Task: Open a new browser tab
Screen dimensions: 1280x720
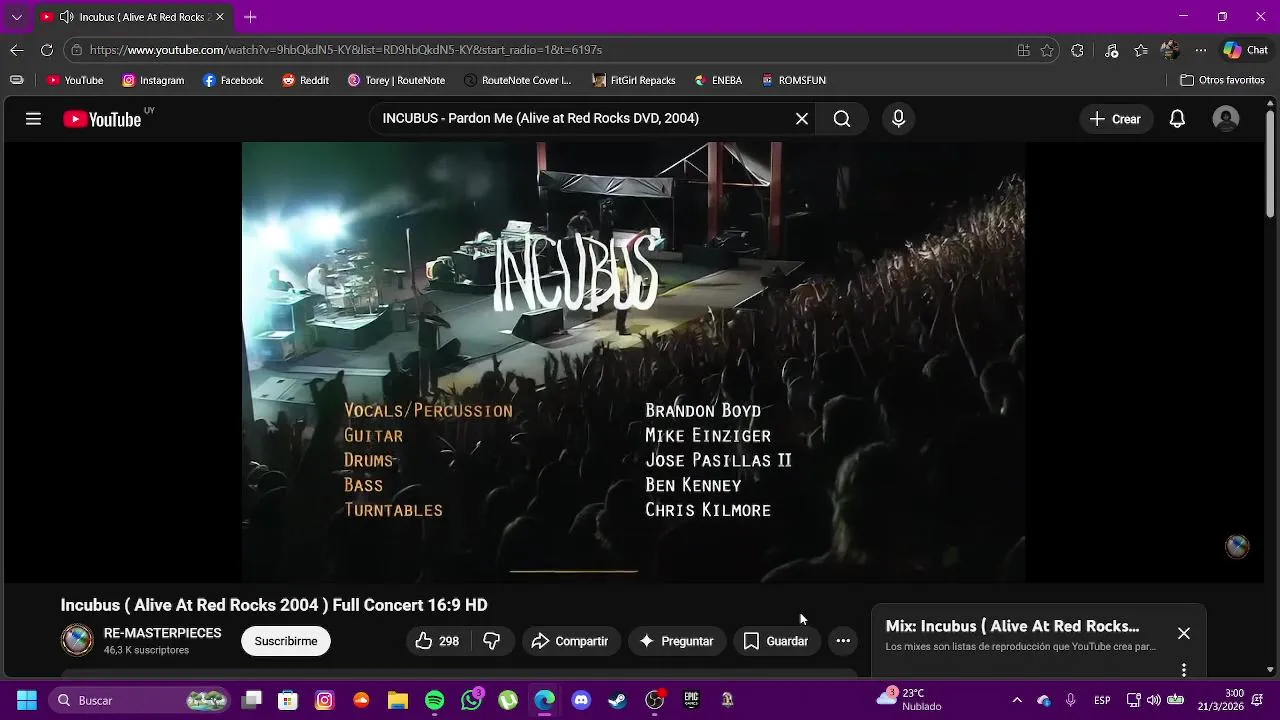Action: (x=250, y=17)
